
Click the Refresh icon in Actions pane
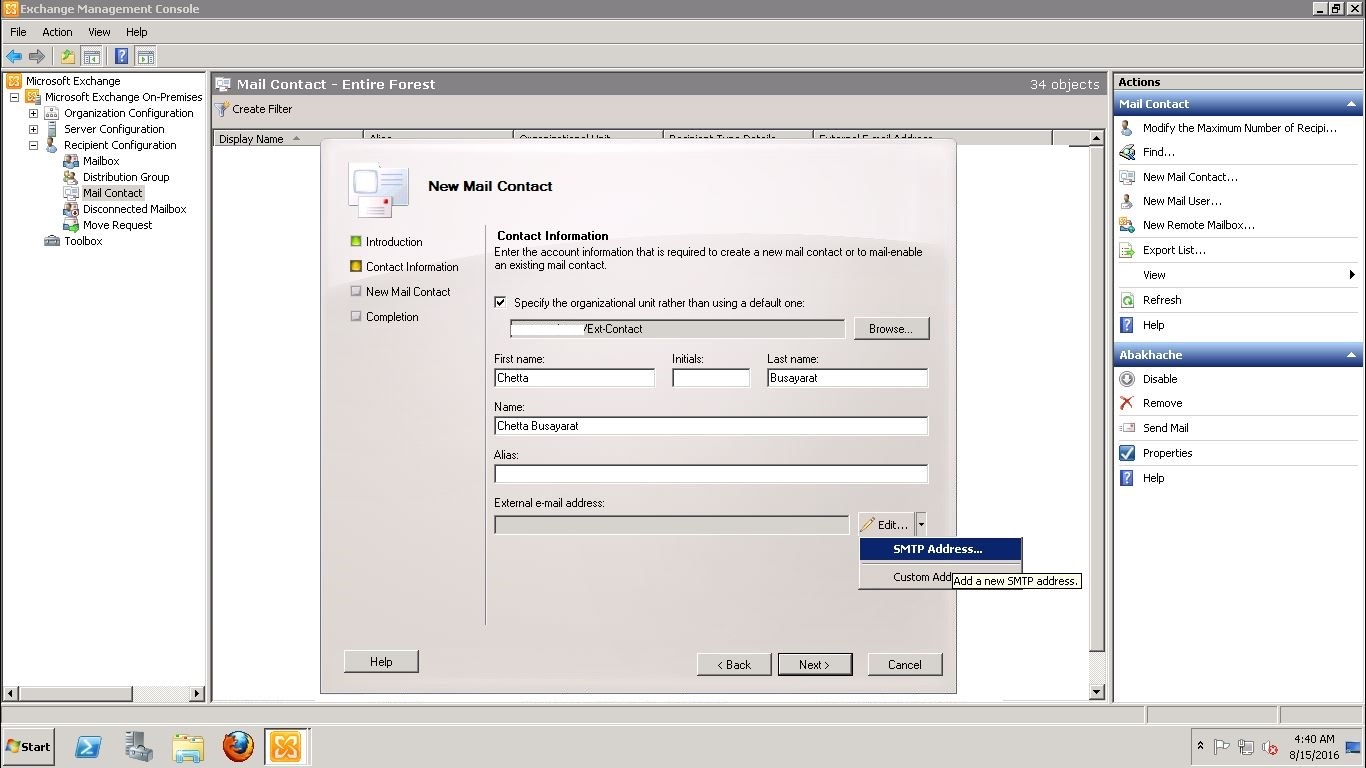(x=1127, y=300)
